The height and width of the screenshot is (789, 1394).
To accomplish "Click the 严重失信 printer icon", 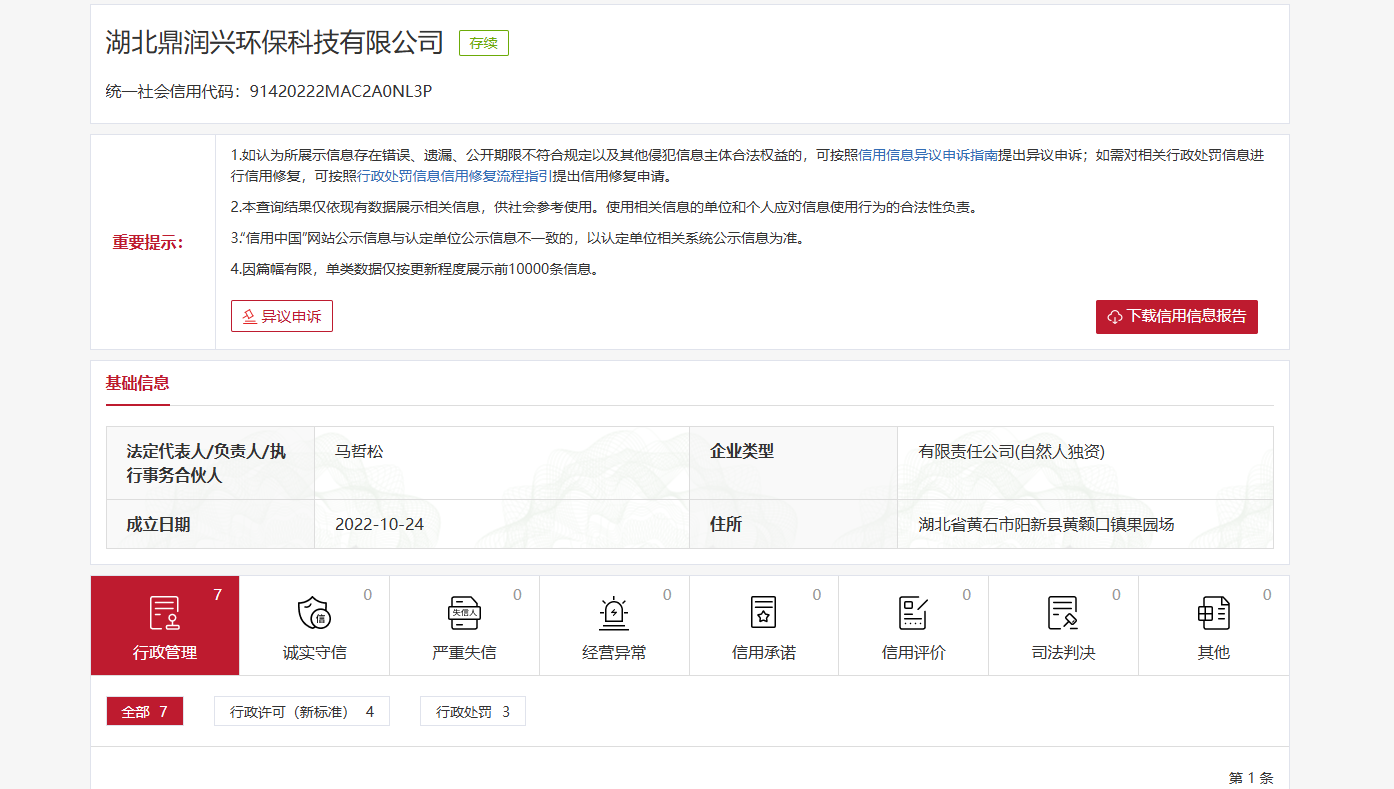I will pyautogui.click(x=464, y=612).
